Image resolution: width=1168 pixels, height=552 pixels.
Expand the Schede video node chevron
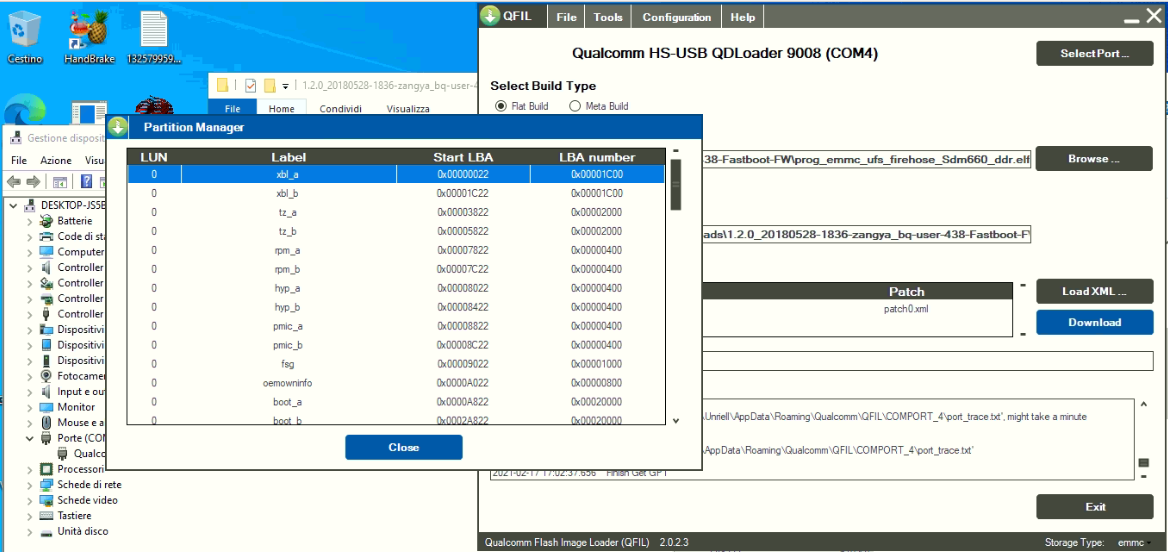click(29, 500)
